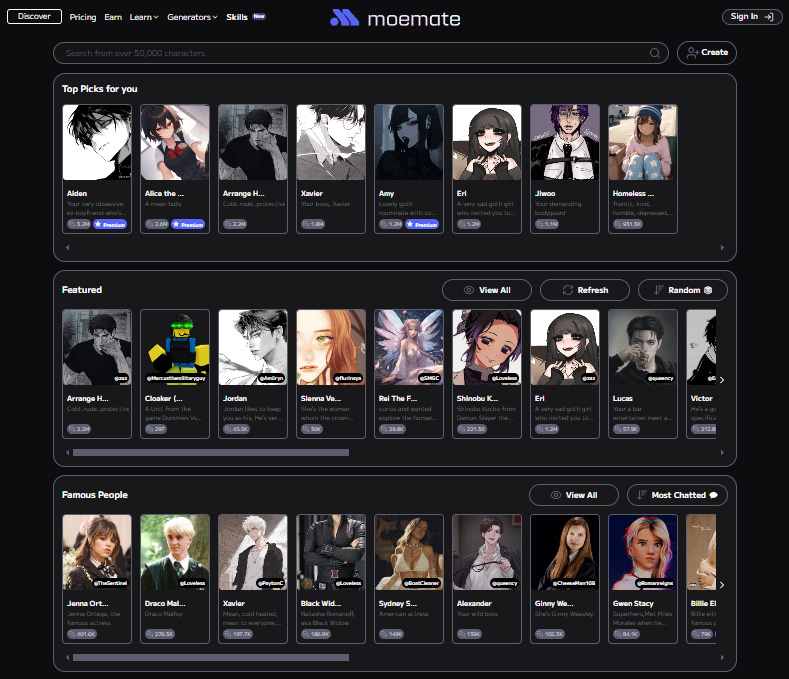This screenshot has height=679, width=789.
Task: Open Most Chatted sort dropdown
Action: (x=677, y=495)
